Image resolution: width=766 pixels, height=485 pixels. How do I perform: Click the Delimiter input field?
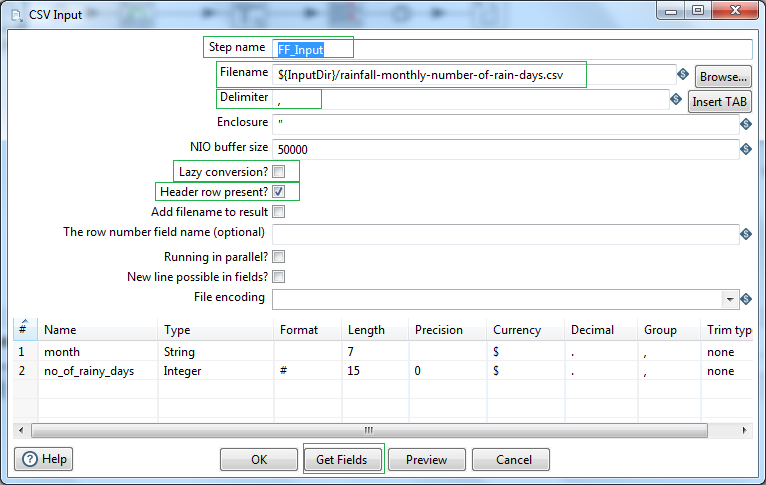pyautogui.click(x=470, y=100)
